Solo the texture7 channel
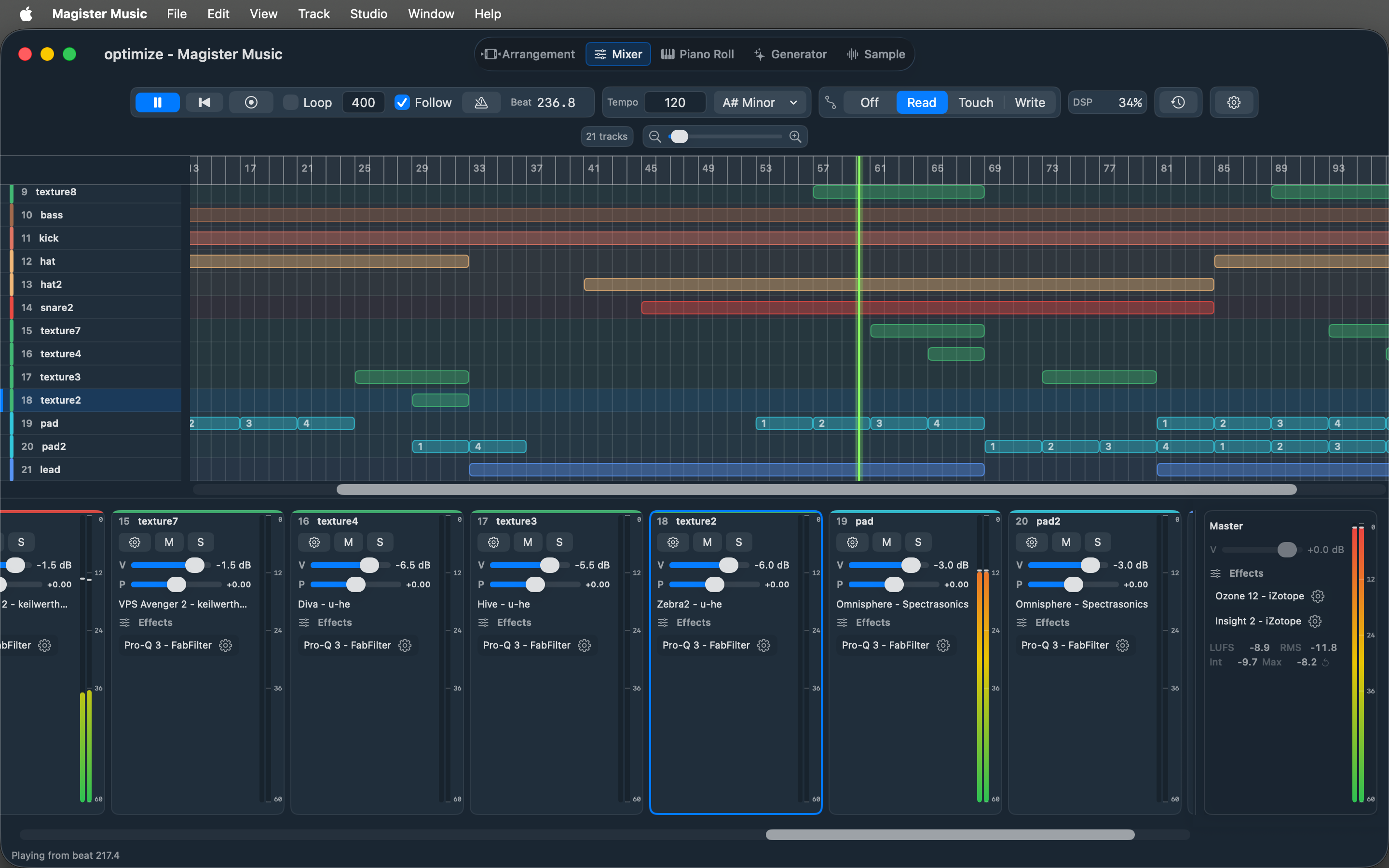1389x868 pixels. click(200, 542)
